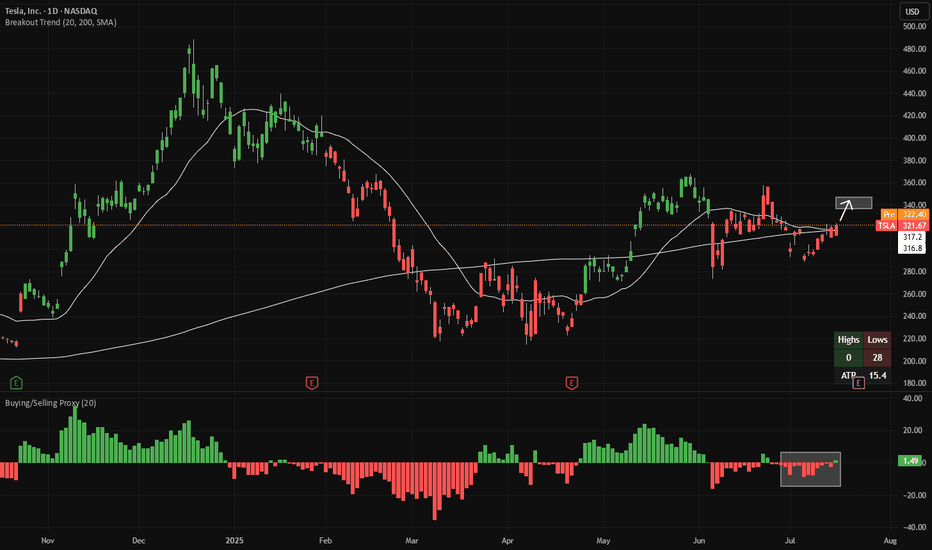Click the Pre 322.40 pre-market price label
This screenshot has height=550, width=932.
(904, 214)
